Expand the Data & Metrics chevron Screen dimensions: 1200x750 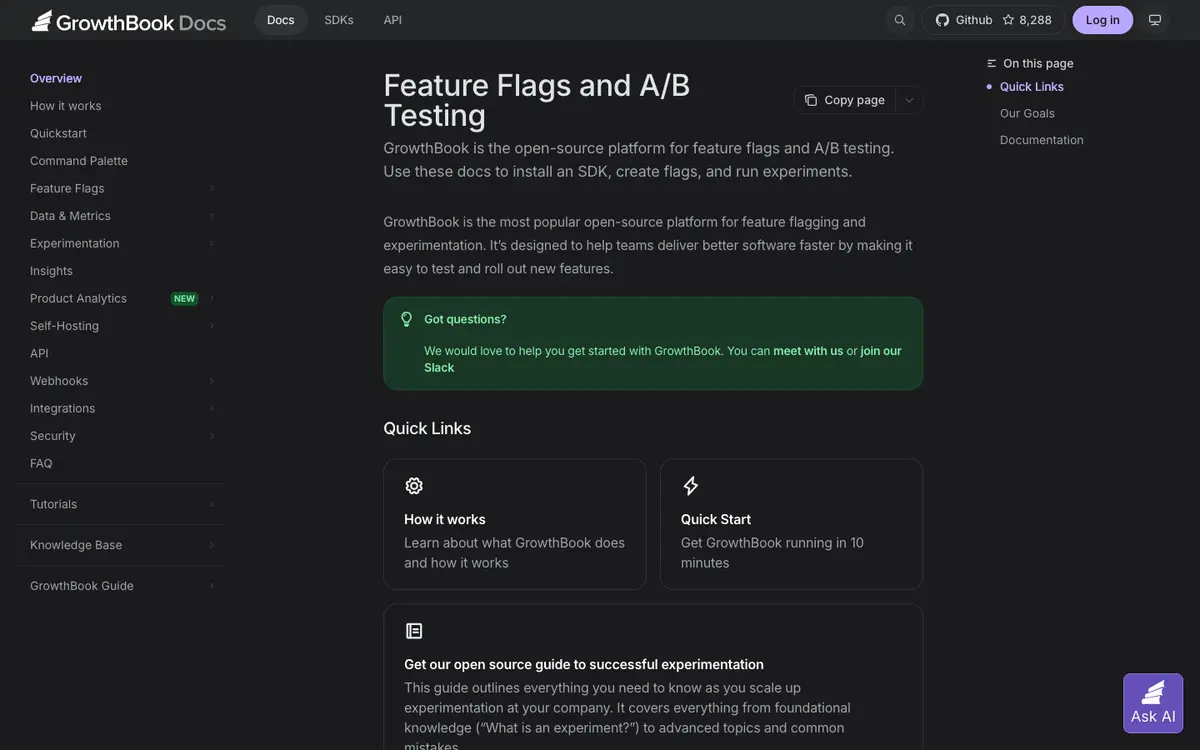pyautogui.click(x=212, y=216)
